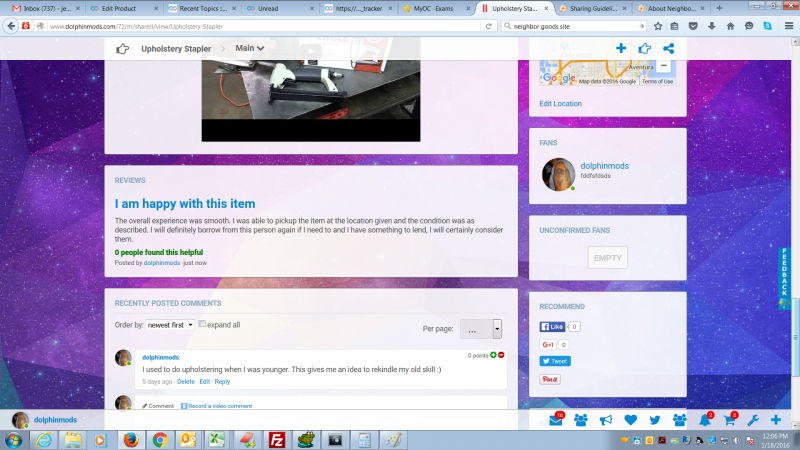The height and width of the screenshot is (450, 800).
Task: Click the EMPTY box in Unconfirmed Fans
Action: click(608, 258)
